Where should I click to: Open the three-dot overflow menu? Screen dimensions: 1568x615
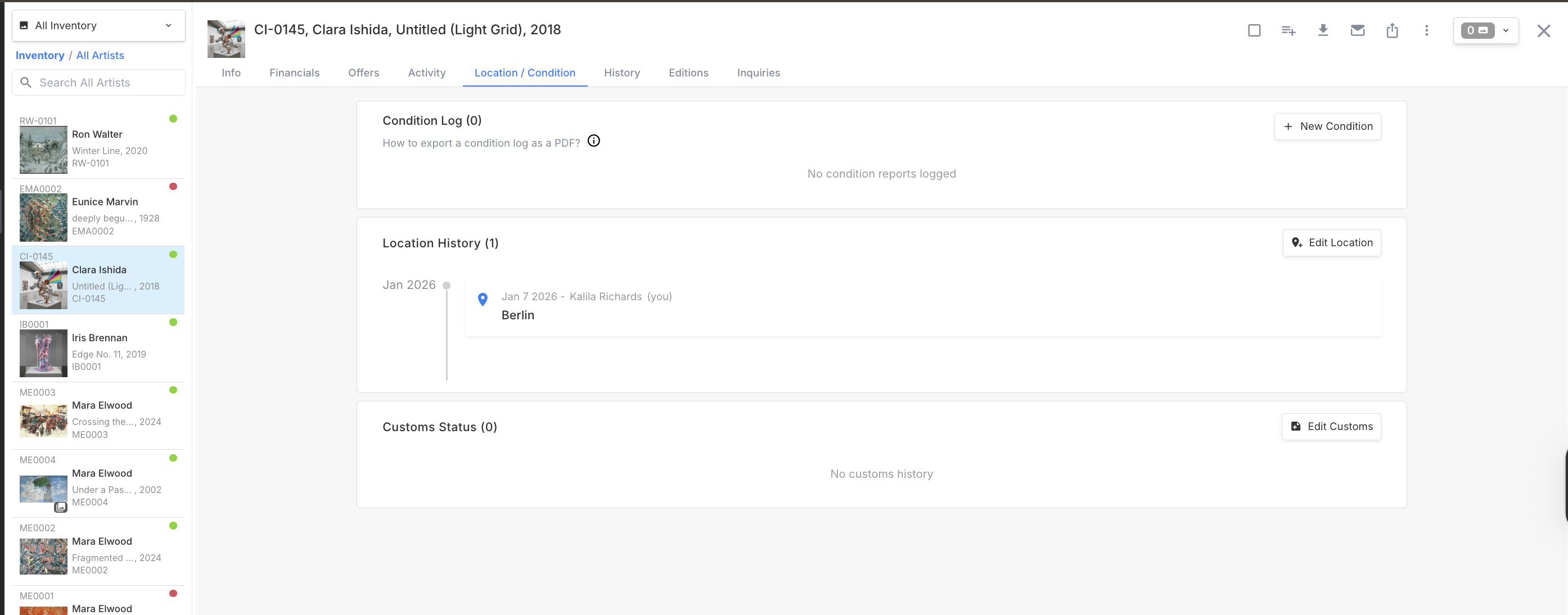point(1426,30)
